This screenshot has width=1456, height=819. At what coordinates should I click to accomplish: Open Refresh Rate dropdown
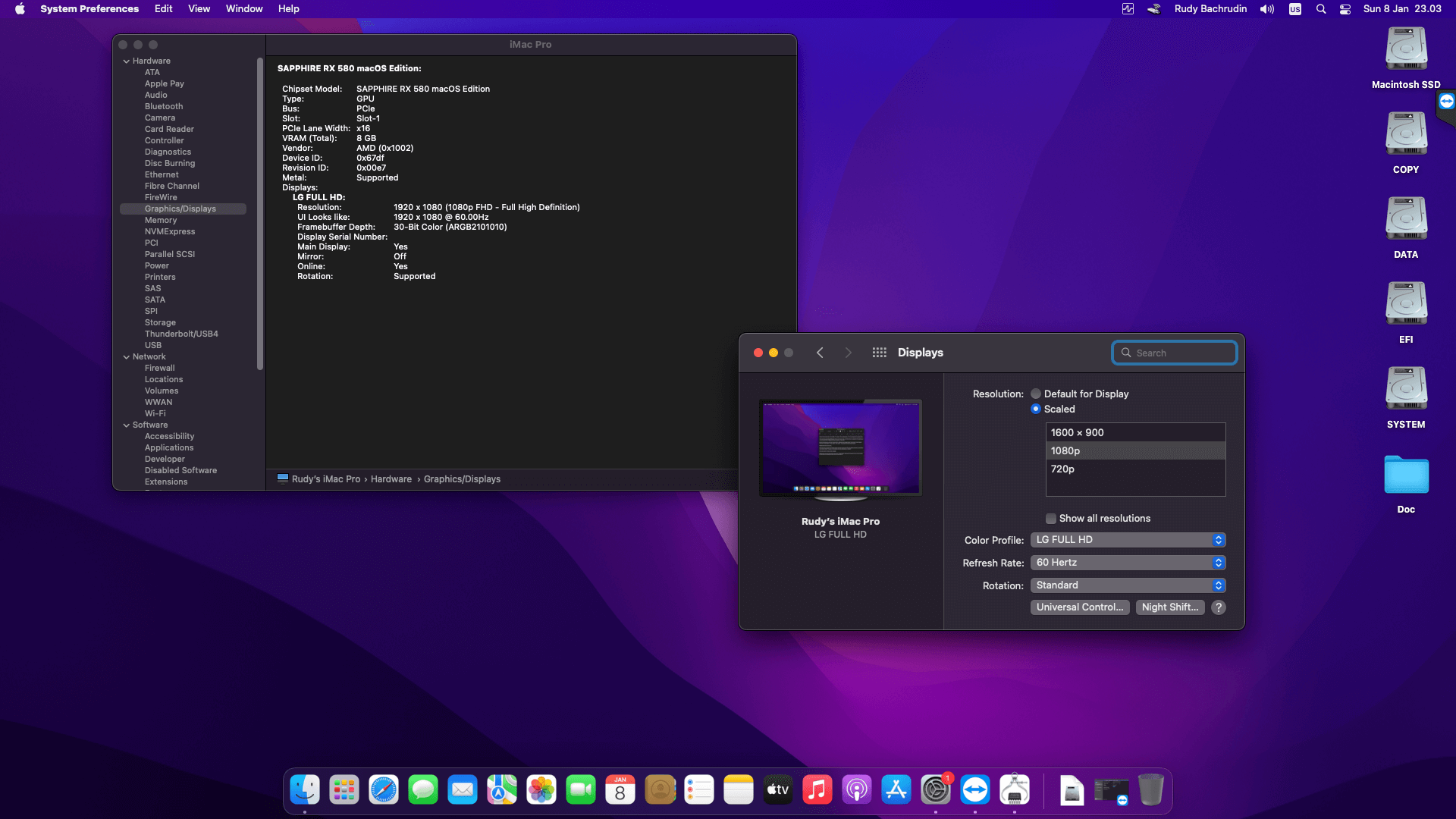pyautogui.click(x=1128, y=563)
